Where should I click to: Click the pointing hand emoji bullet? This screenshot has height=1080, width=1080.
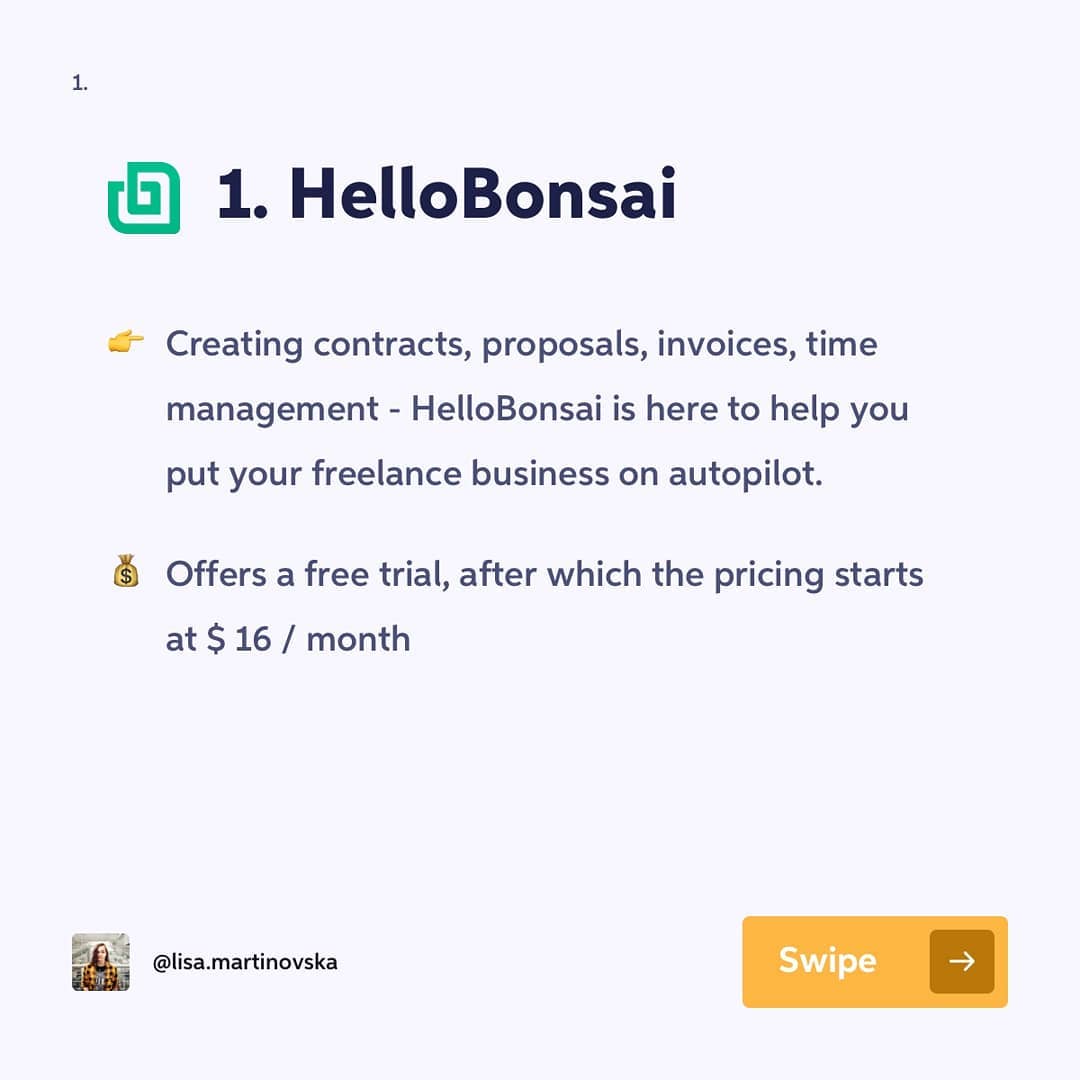[125, 343]
